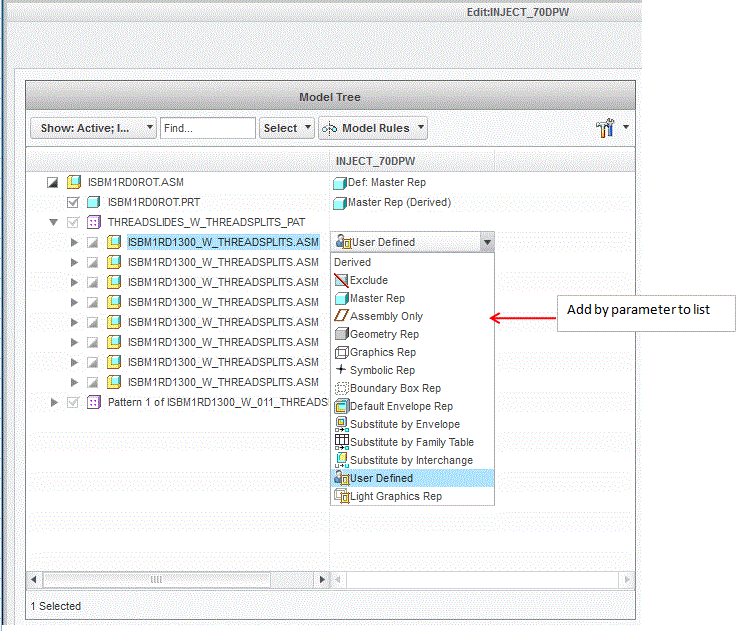Click the Model Rules branching icon
739x631 pixels.
[329, 128]
